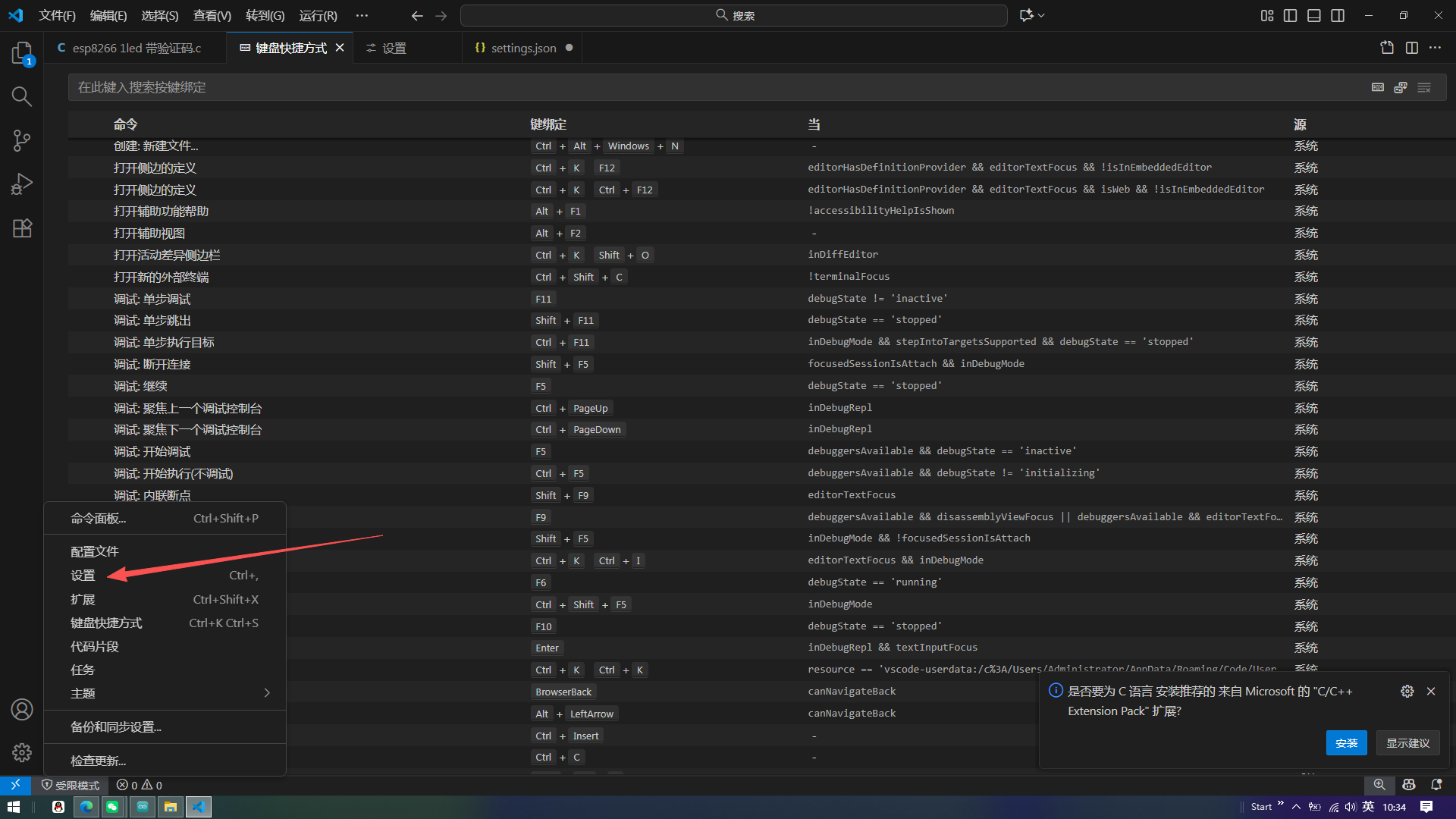Click the record keys icon in search box
Viewport: 1456px width, 819px height.
1378,87
